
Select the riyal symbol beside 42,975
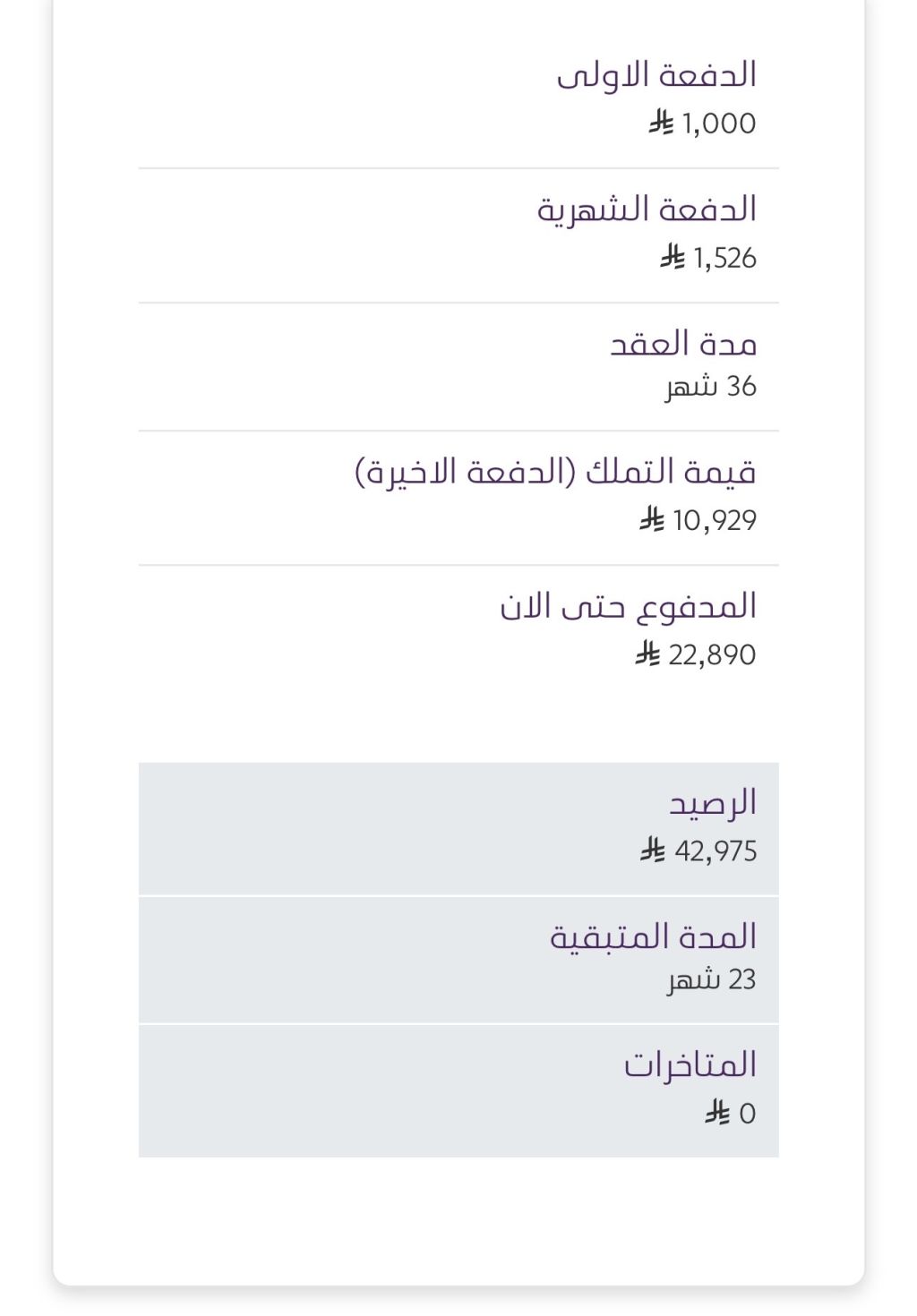[652, 850]
